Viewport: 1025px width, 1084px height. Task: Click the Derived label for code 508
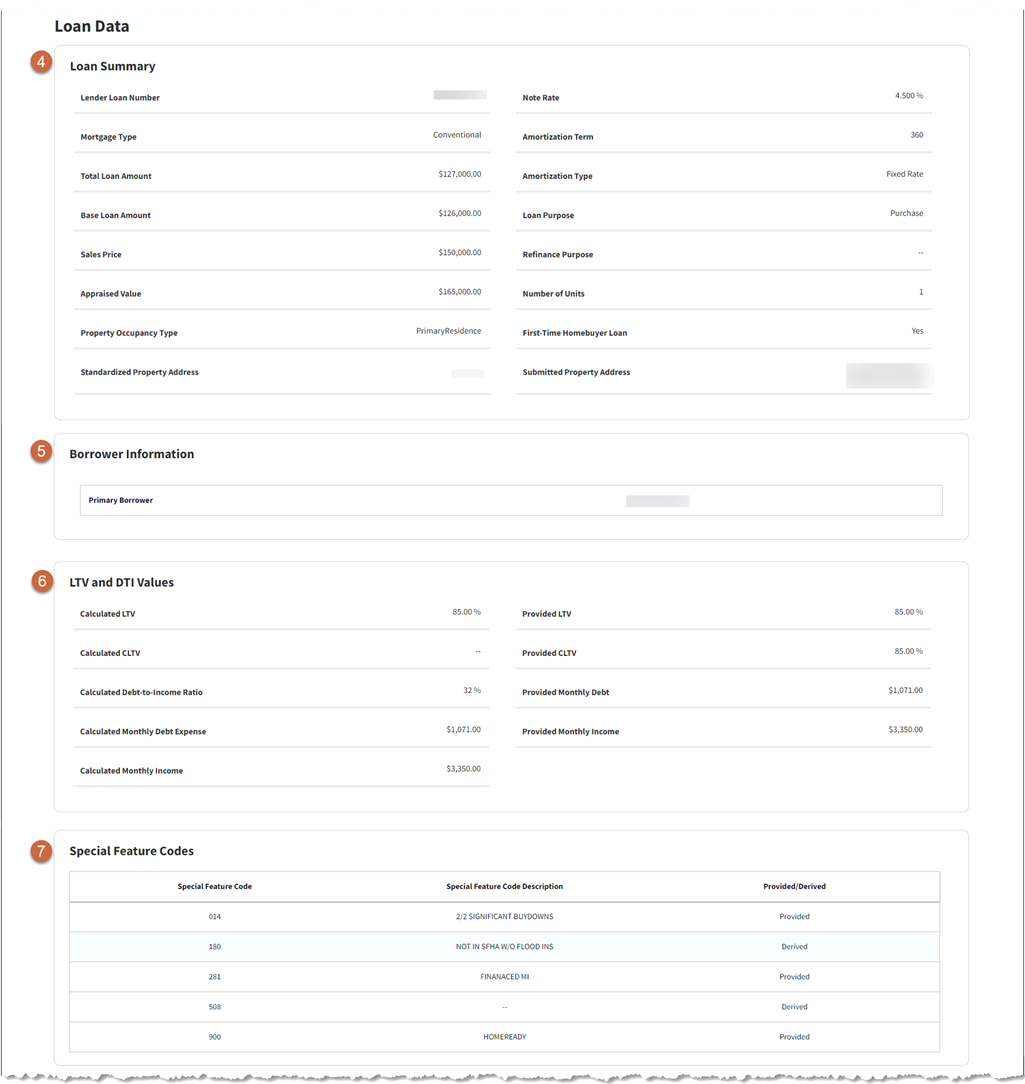[794, 1006]
